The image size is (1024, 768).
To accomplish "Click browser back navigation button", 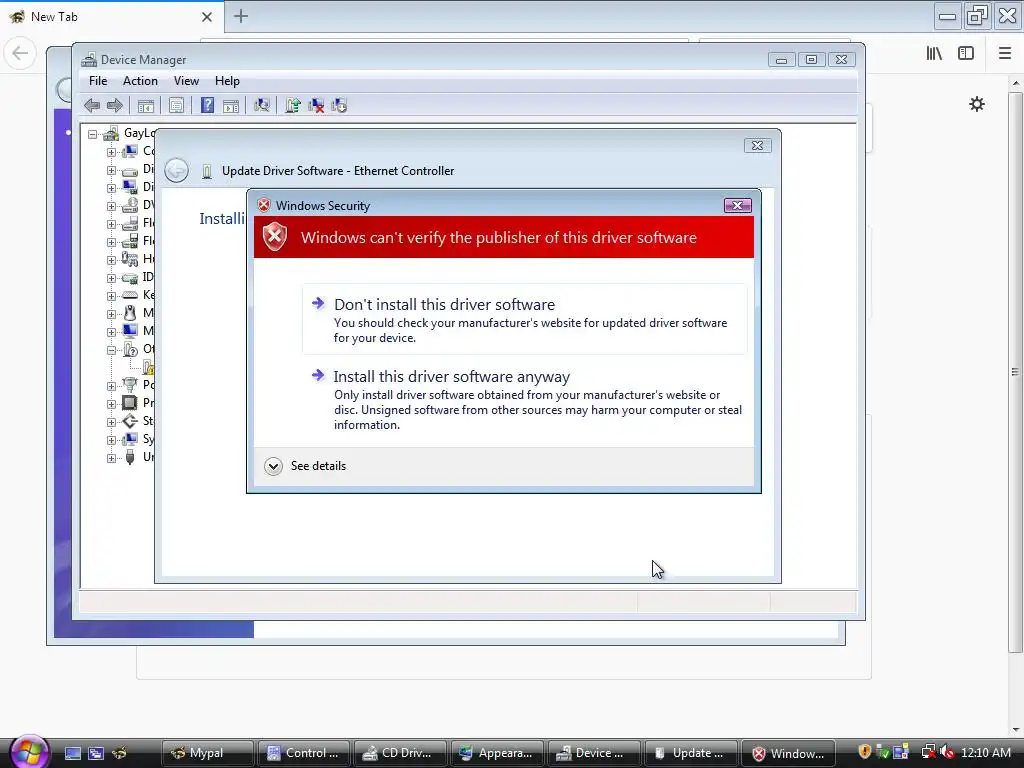I will [20, 53].
